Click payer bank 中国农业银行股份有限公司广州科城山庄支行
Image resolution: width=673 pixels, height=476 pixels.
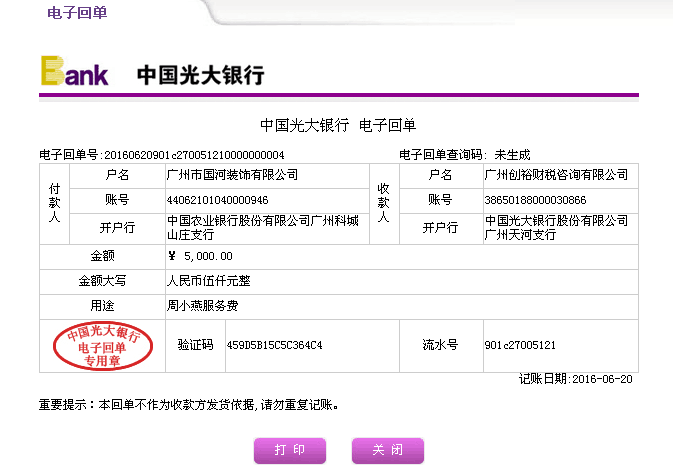pyautogui.click(x=263, y=228)
